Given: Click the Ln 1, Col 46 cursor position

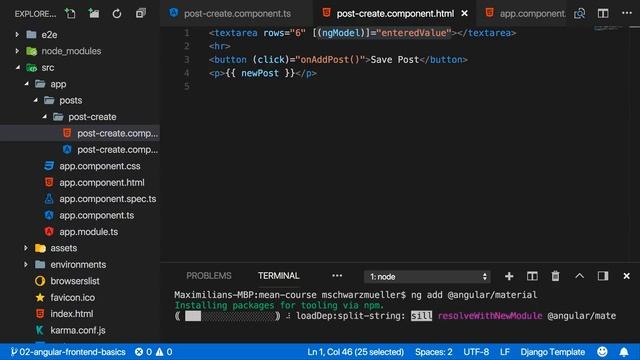Looking at the screenshot, I should coord(355,352).
